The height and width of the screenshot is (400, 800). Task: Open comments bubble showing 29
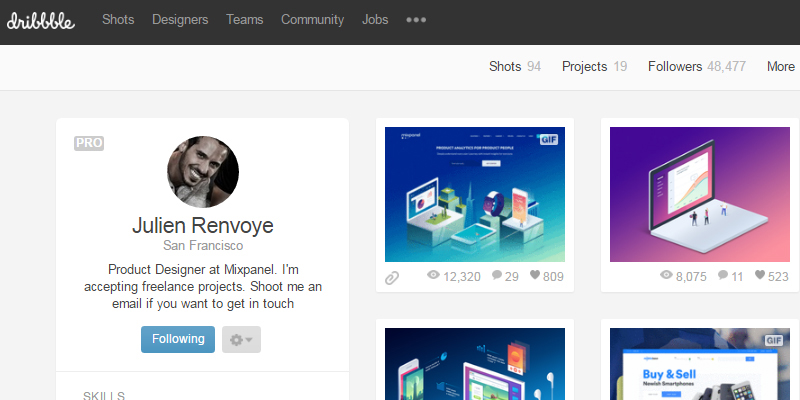click(x=497, y=276)
